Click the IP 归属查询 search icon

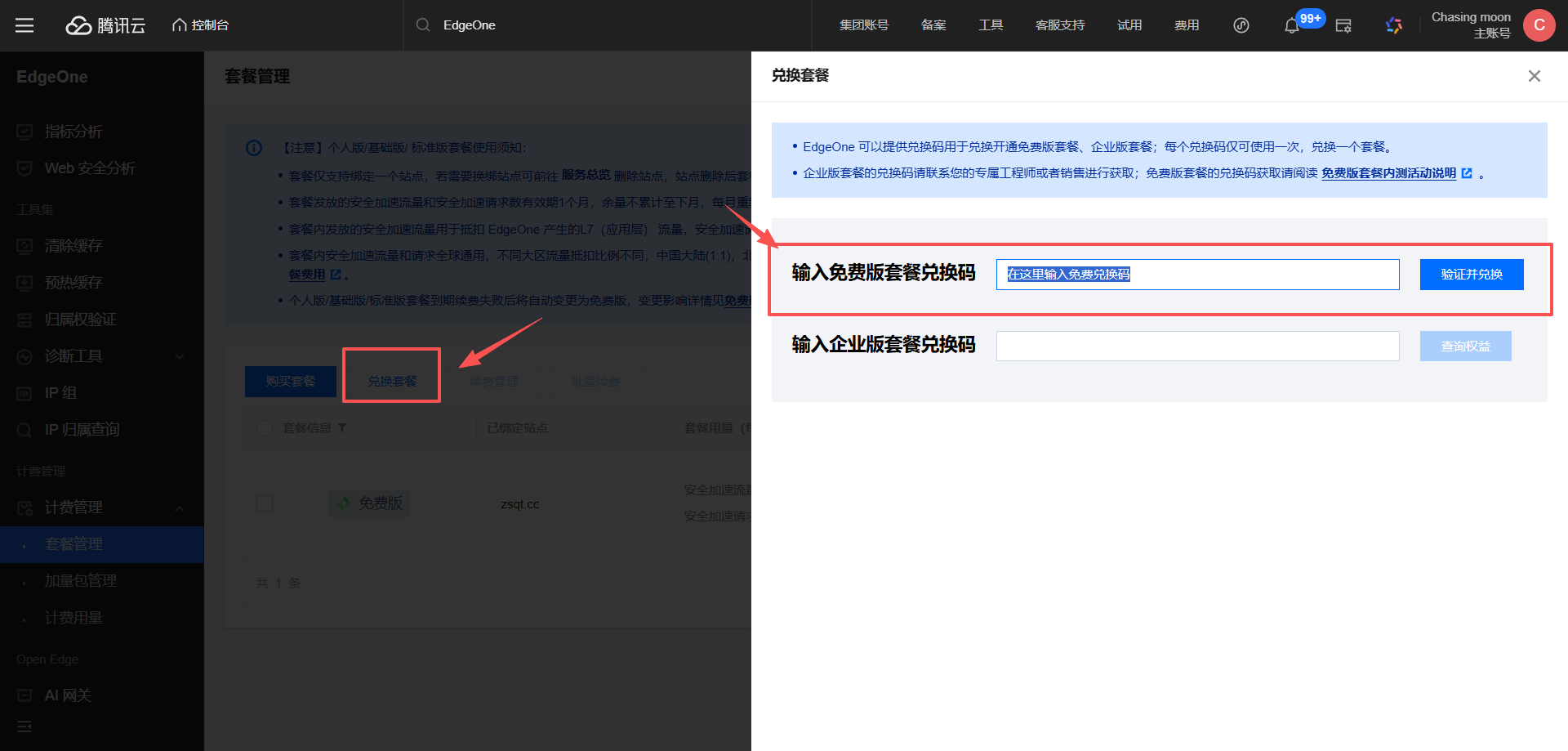pyautogui.click(x=24, y=430)
